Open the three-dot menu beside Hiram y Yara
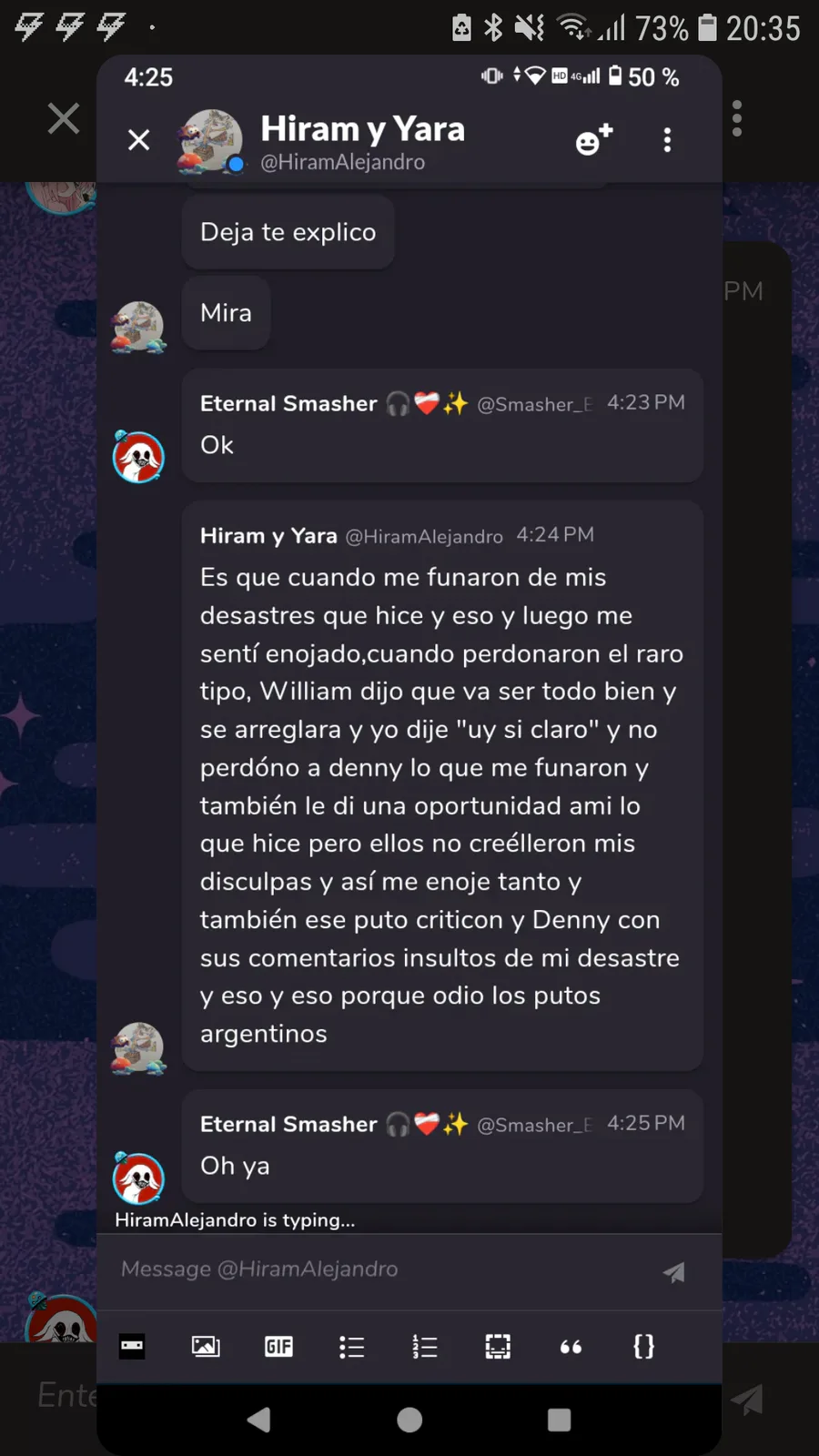 tap(667, 139)
